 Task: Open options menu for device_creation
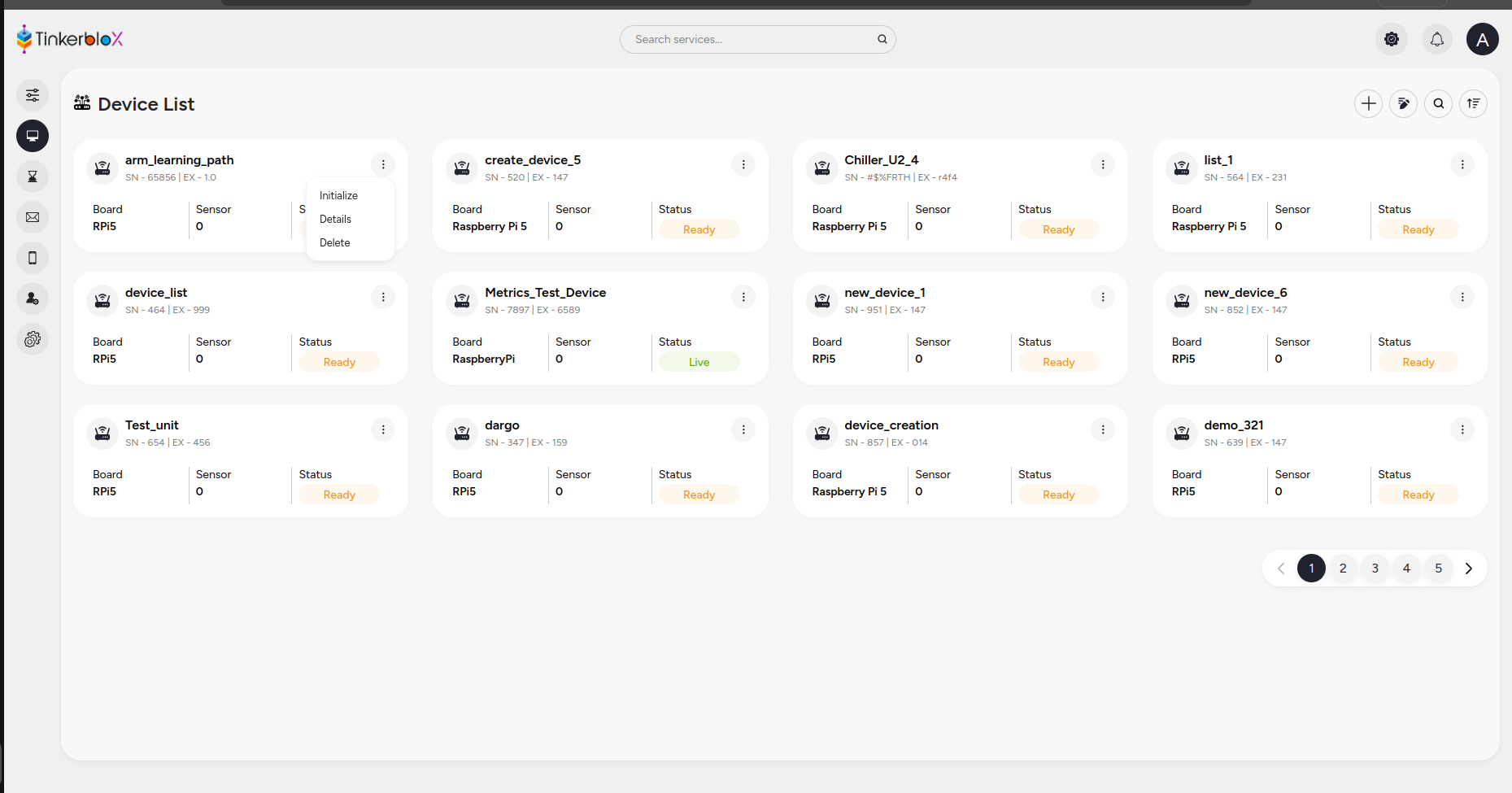pyautogui.click(x=1103, y=429)
